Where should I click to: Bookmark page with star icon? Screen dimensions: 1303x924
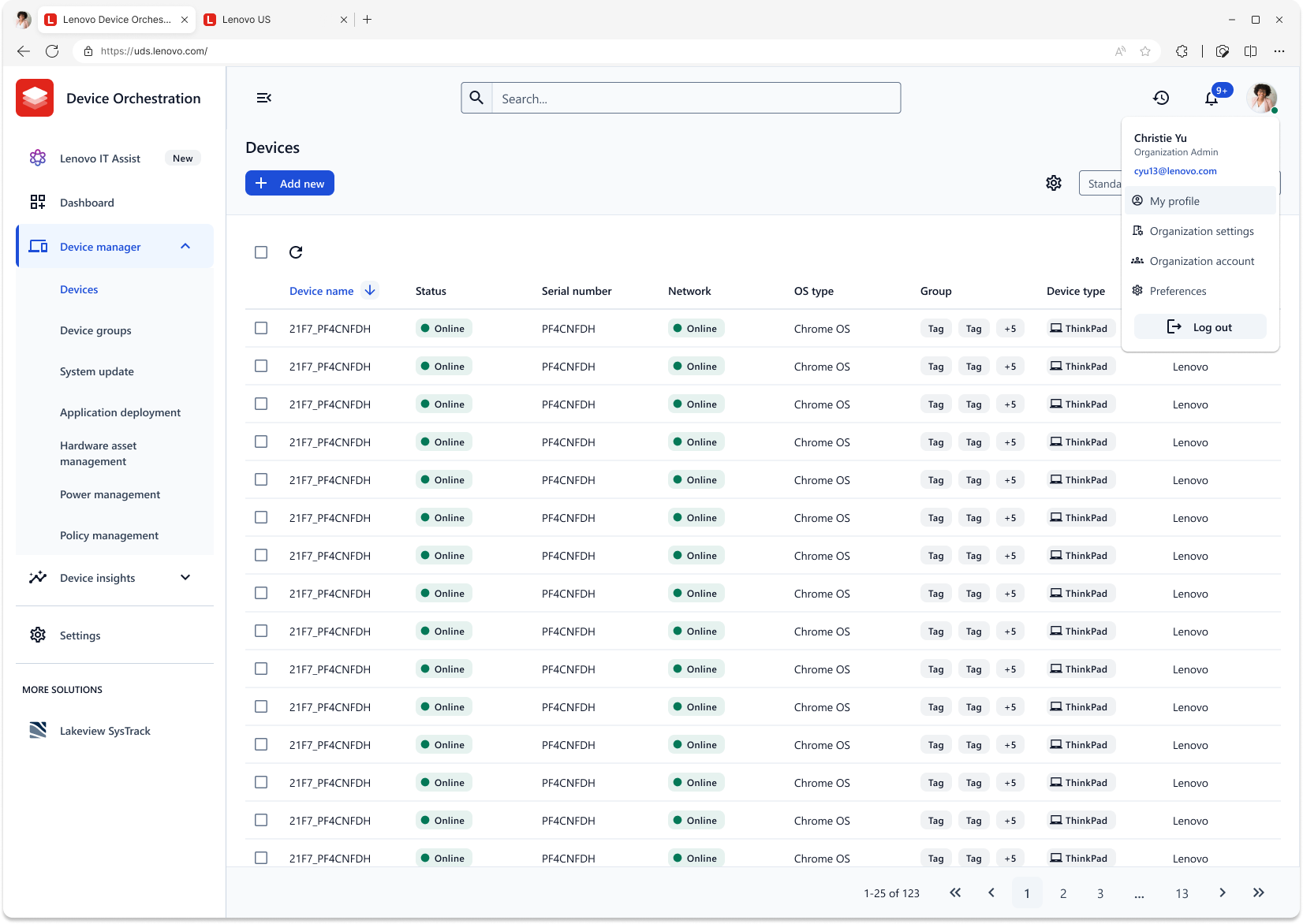tap(1145, 51)
